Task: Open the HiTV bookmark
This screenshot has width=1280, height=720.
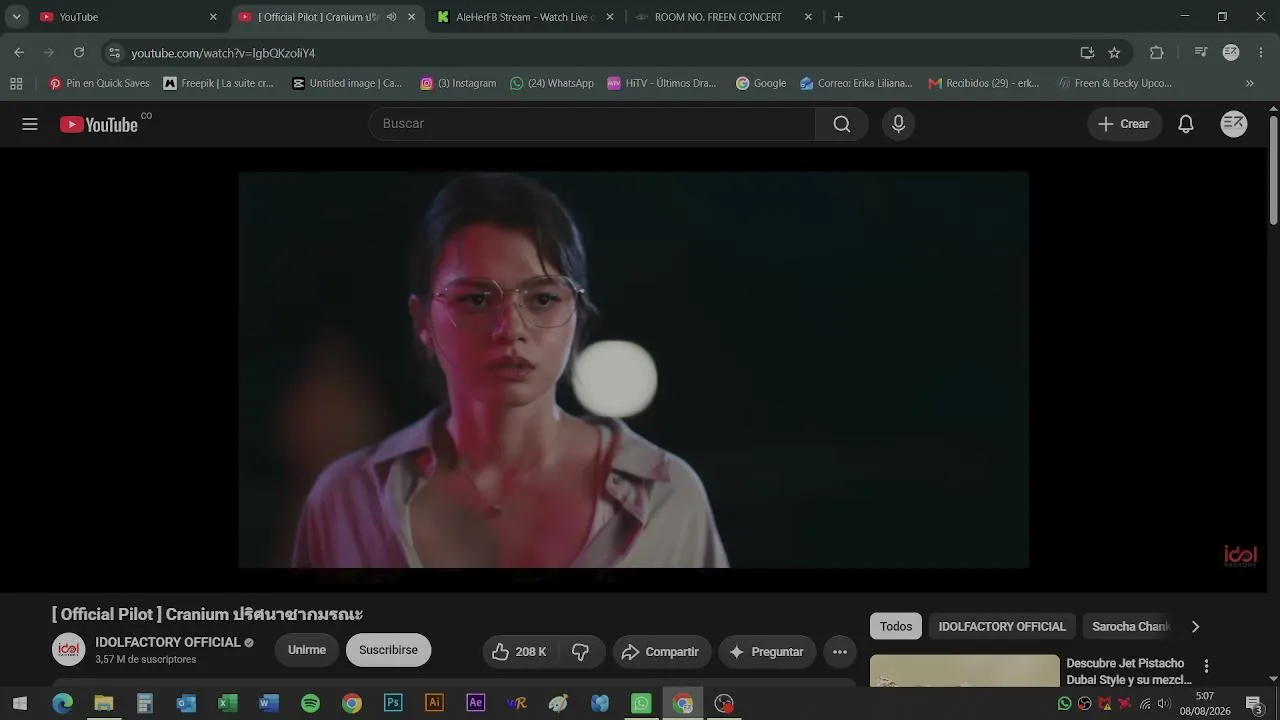Action: pyautogui.click(x=662, y=83)
